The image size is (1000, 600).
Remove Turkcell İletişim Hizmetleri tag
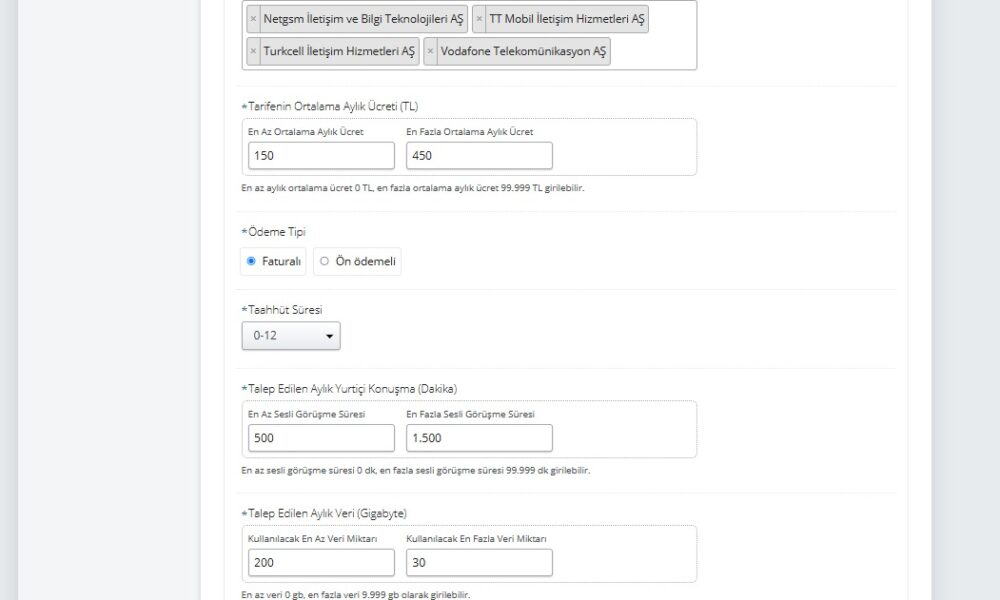253,51
